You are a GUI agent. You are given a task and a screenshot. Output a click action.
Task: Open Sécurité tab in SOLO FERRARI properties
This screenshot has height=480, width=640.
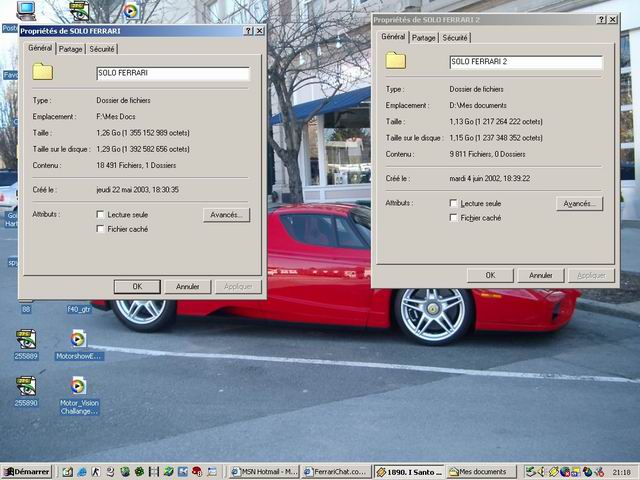[102, 49]
